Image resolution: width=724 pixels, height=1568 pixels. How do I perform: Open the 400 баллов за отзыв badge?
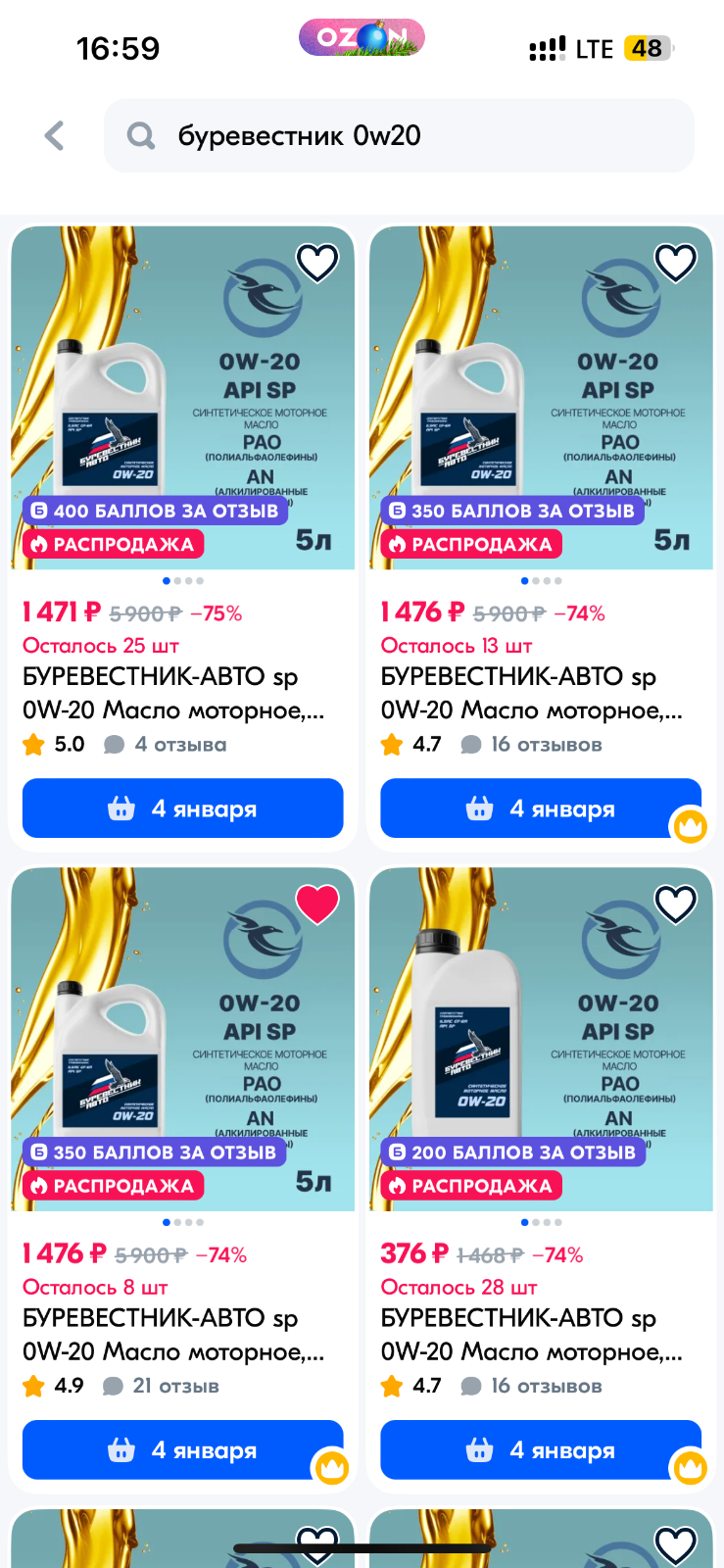click(x=155, y=511)
